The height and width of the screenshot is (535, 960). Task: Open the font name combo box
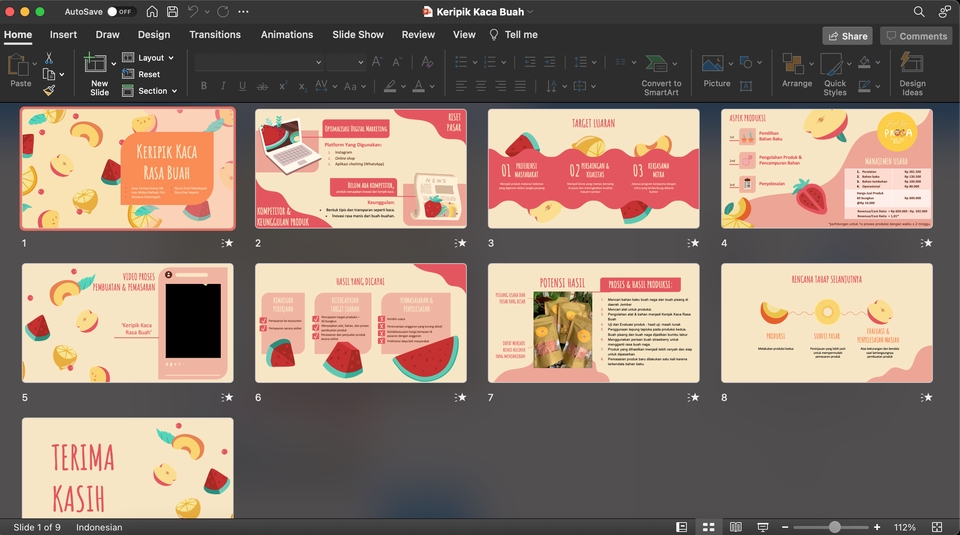258,62
